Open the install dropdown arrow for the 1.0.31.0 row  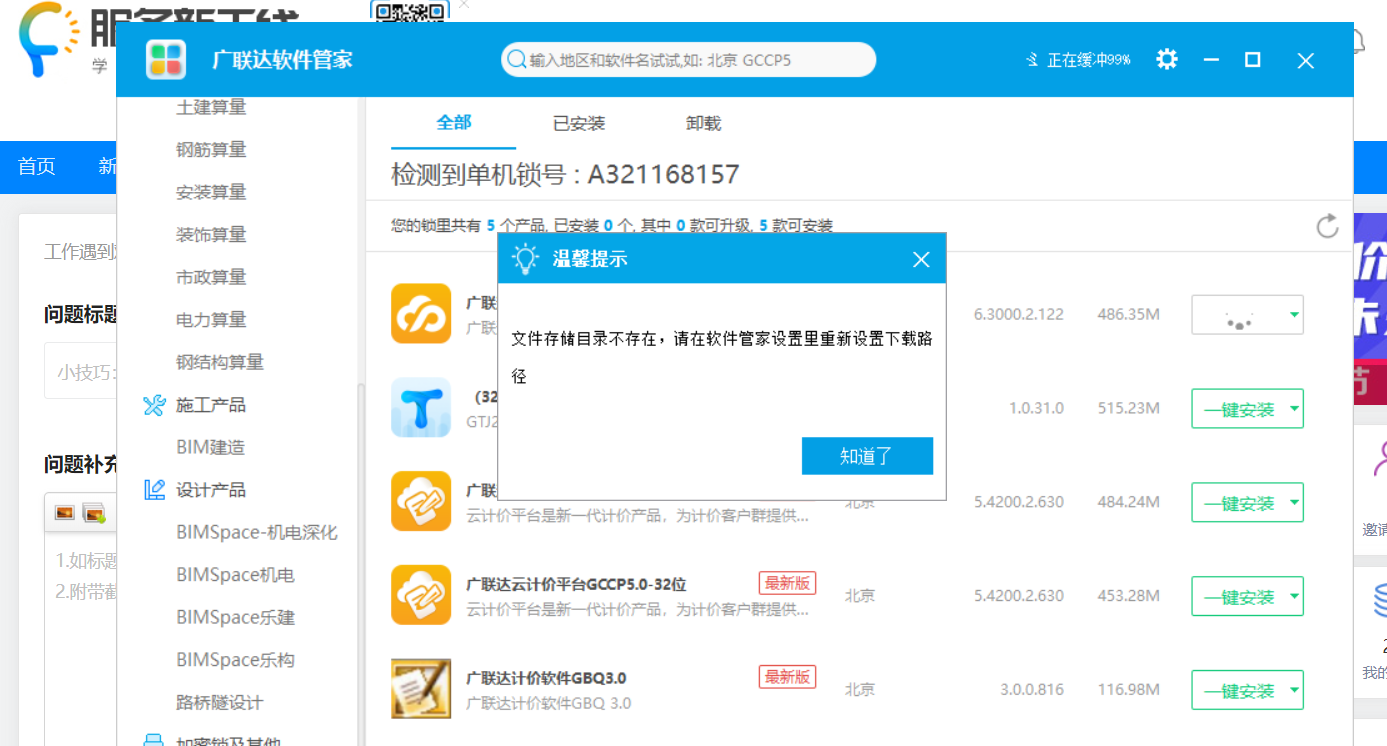(x=1294, y=409)
